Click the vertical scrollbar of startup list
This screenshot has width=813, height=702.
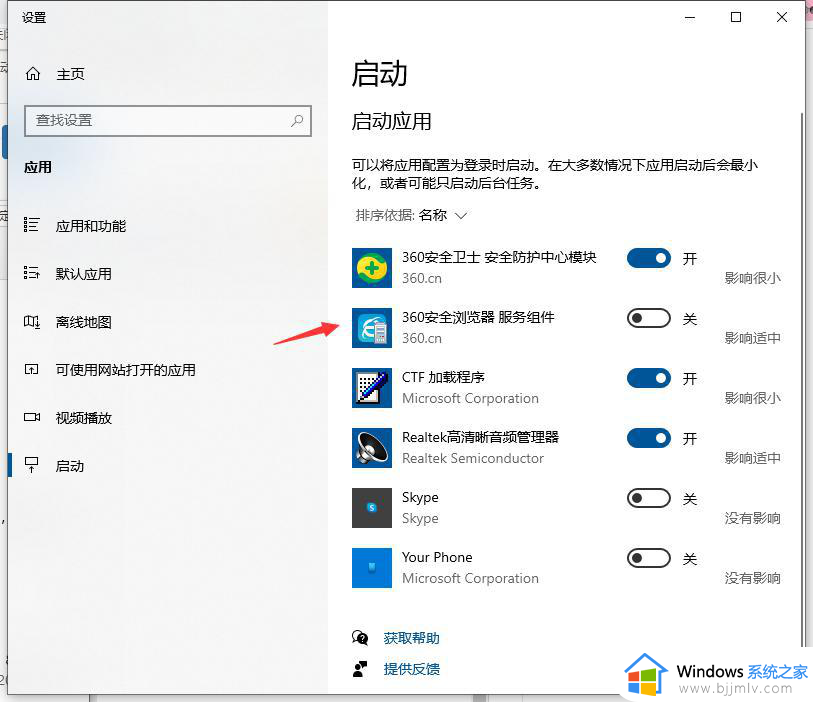click(802, 378)
